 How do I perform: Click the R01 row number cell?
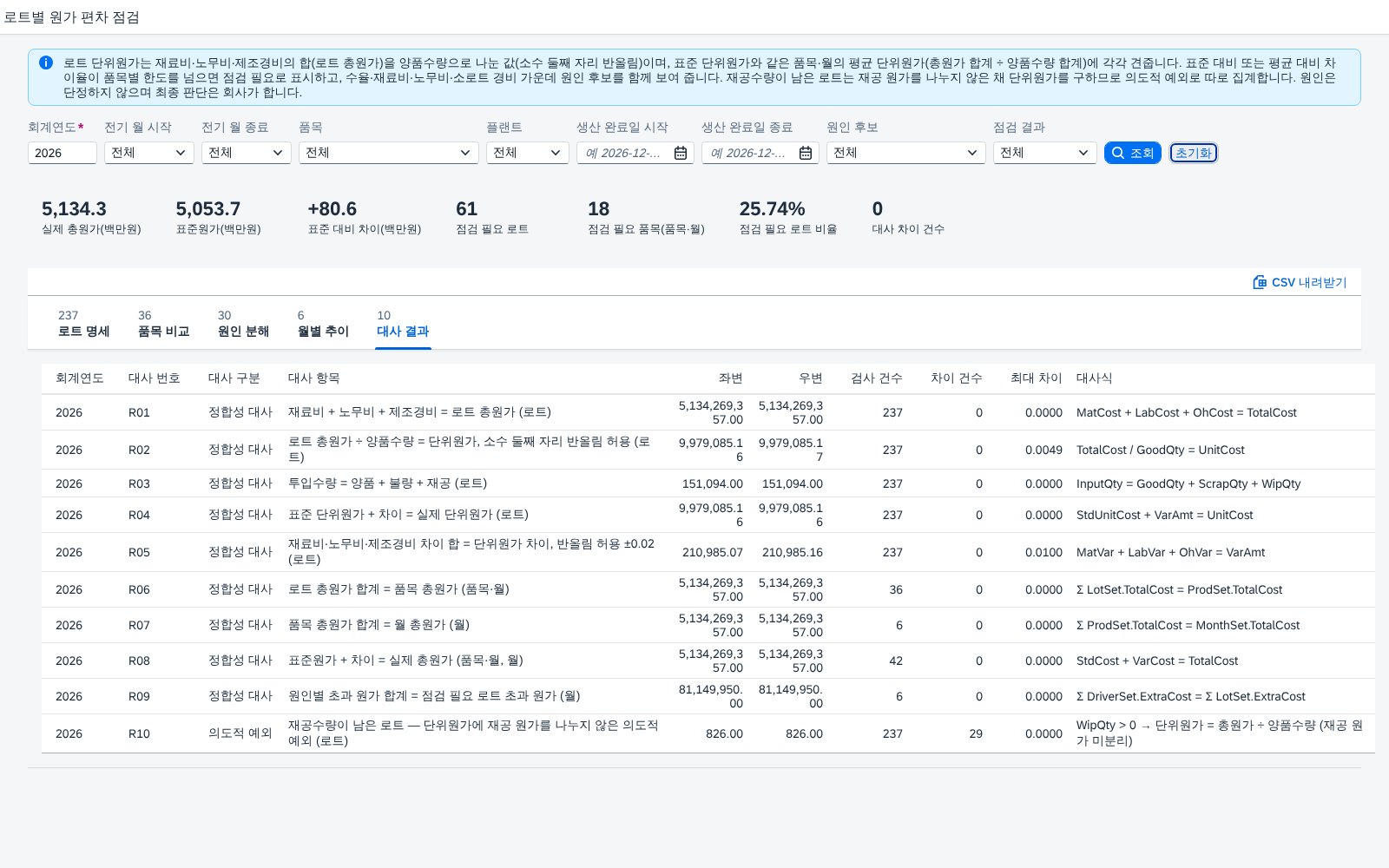click(x=139, y=412)
